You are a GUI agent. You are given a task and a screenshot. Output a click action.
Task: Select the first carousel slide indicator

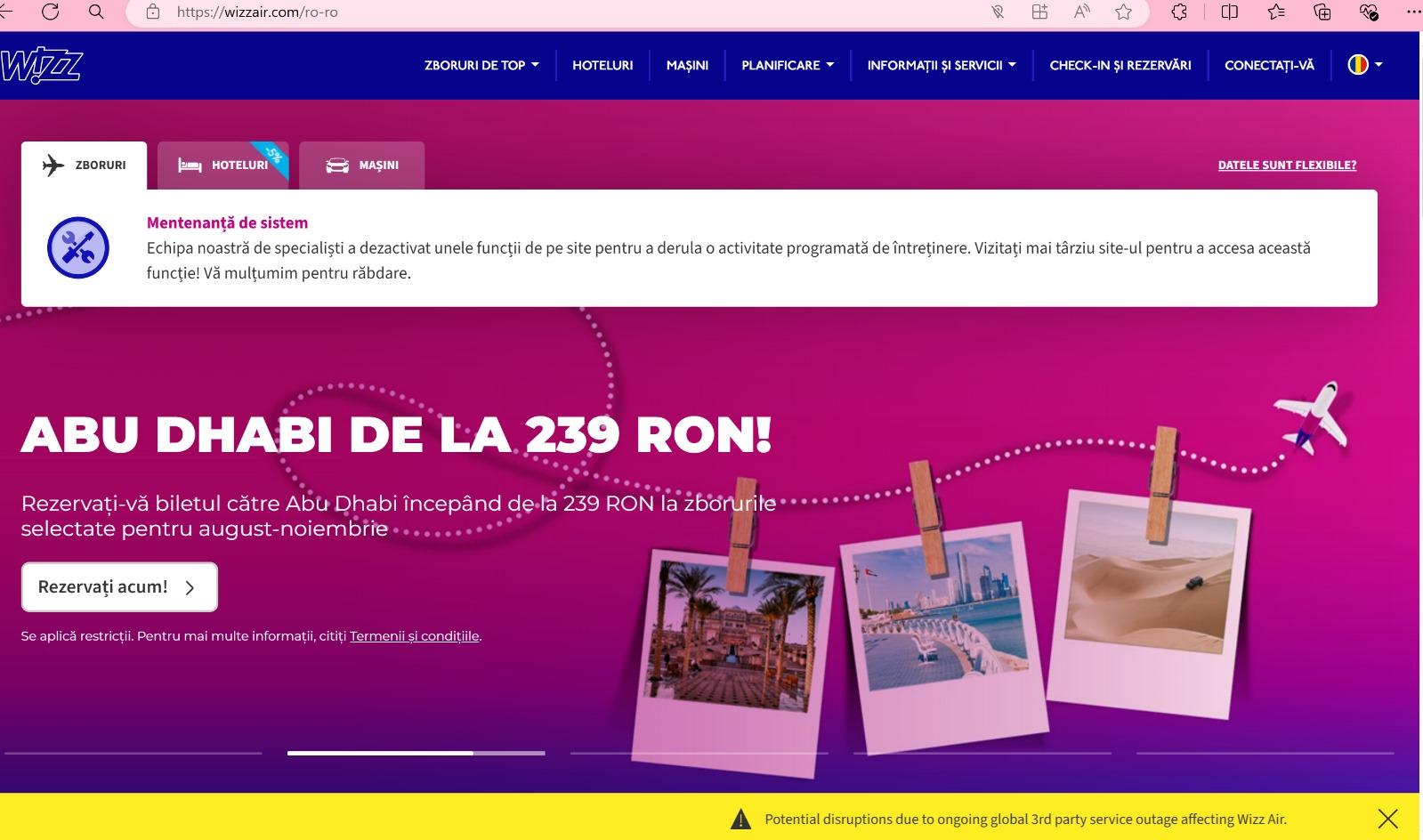tap(133, 753)
